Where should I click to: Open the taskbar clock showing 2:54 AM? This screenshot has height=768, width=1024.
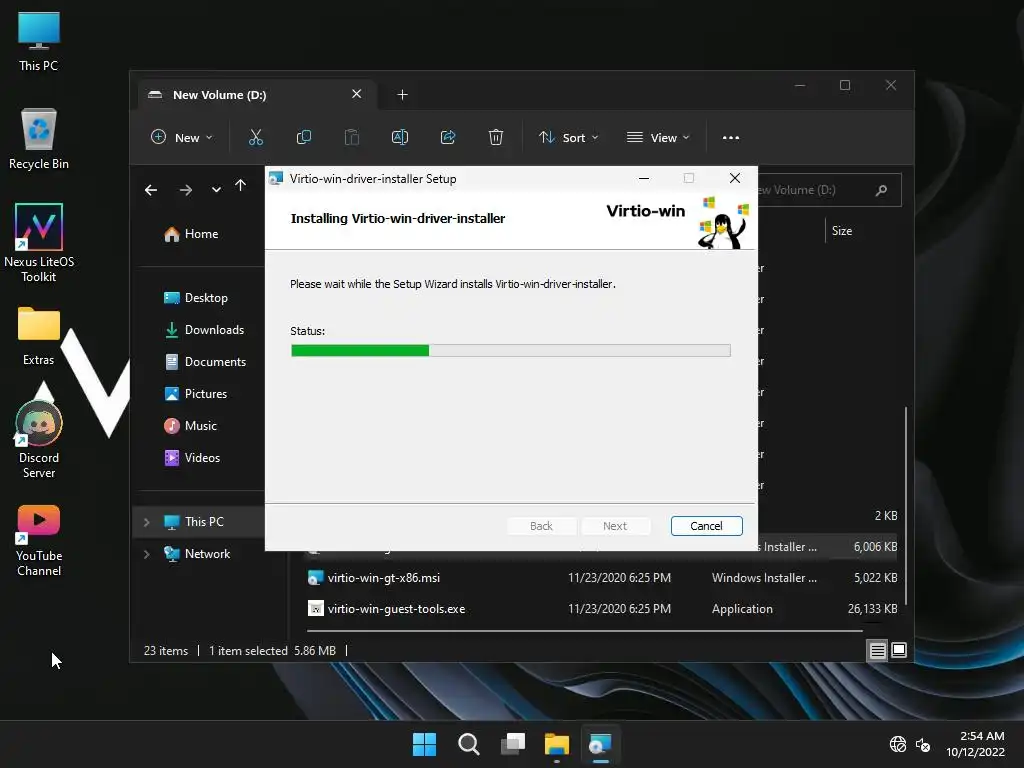click(x=975, y=744)
